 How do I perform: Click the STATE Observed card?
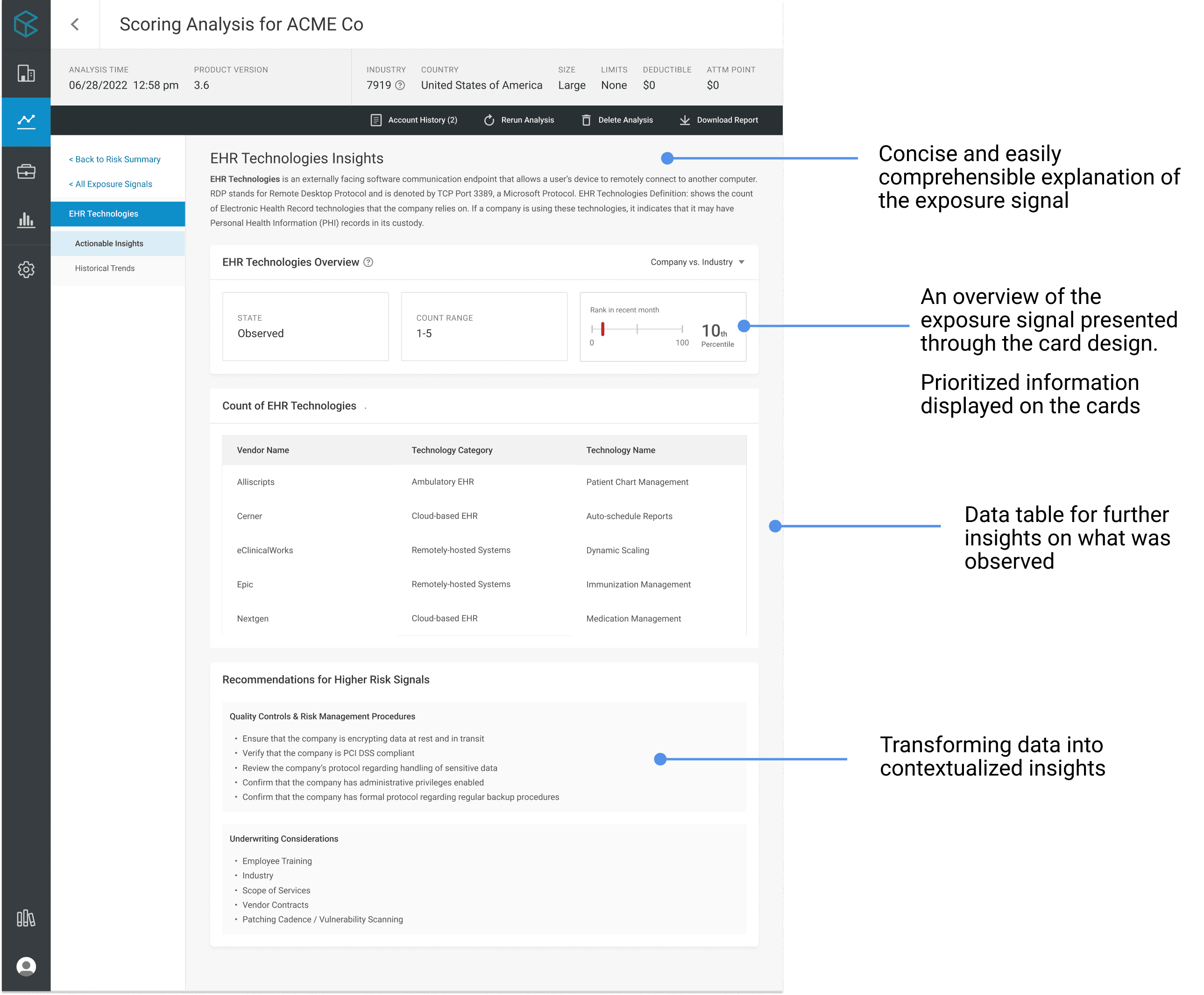point(305,327)
